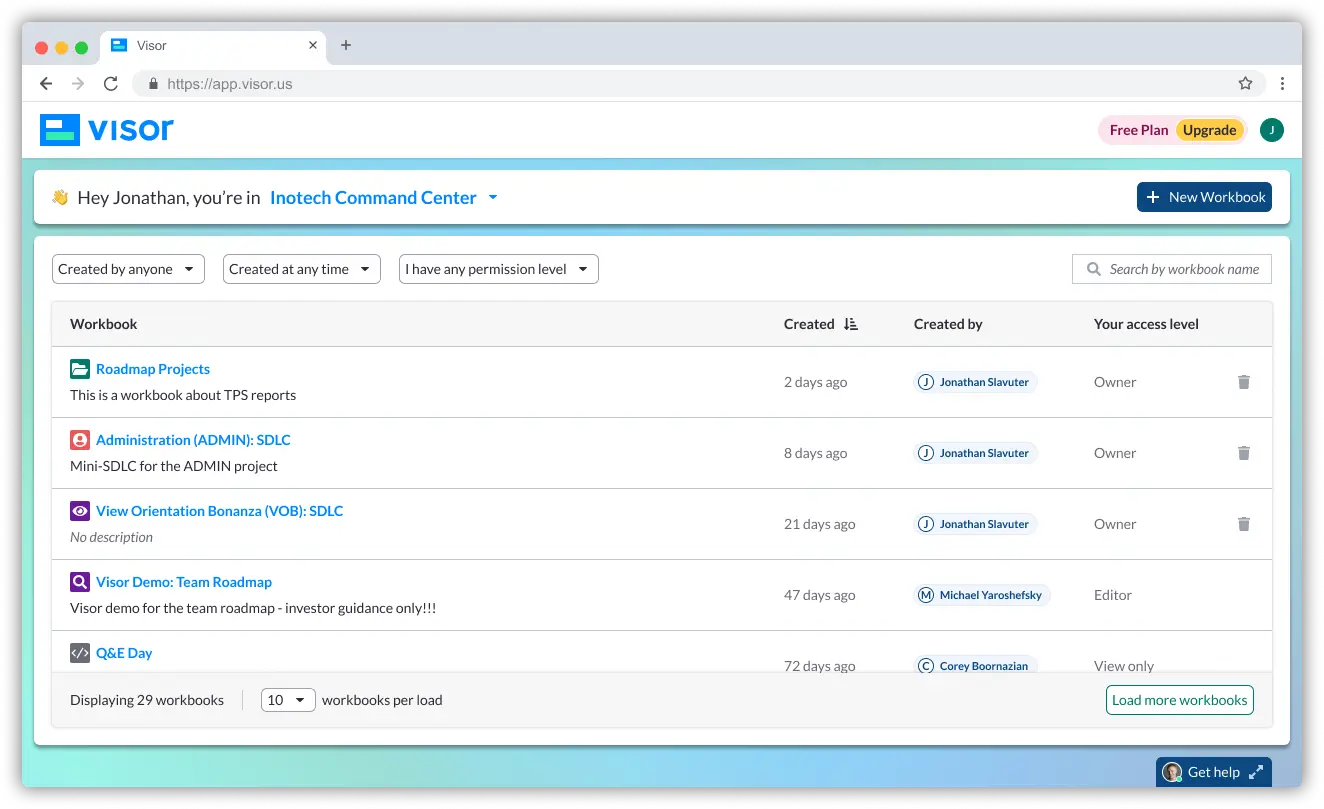
Task: Click the Inotech Command Center name
Action: tap(373, 198)
